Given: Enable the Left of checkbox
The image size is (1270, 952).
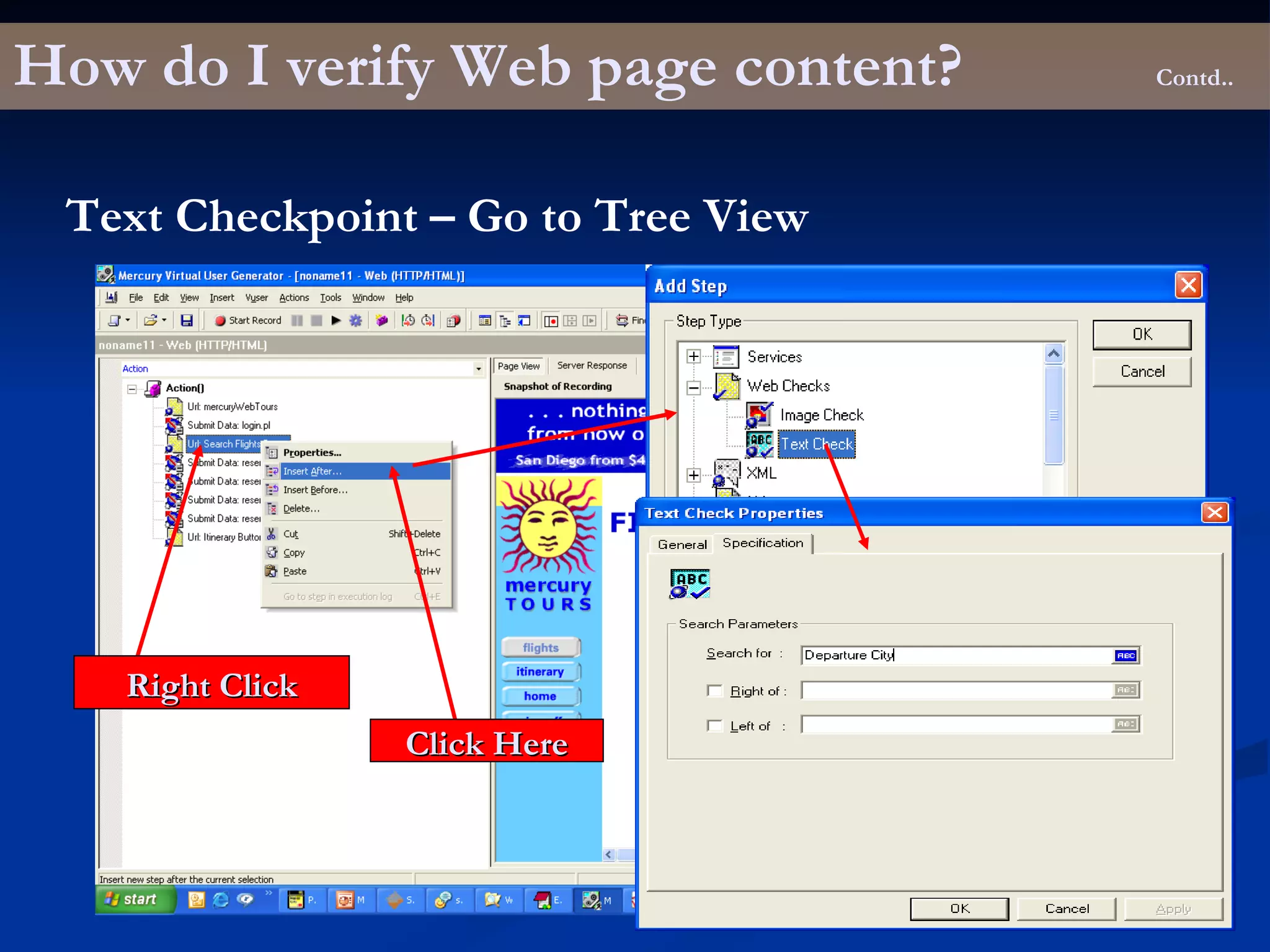Looking at the screenshot, I should 715,726.
